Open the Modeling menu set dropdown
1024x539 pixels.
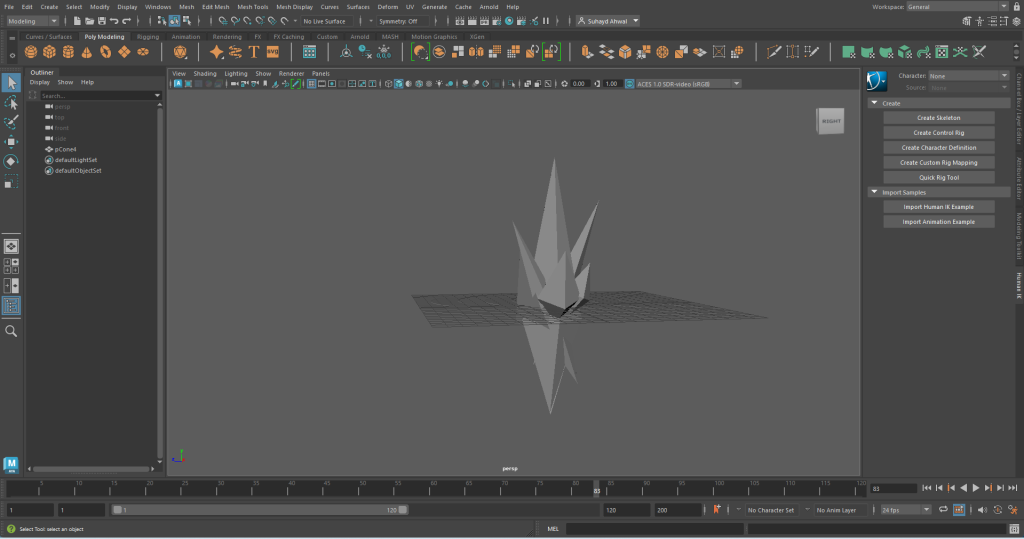tap(33, 20)
